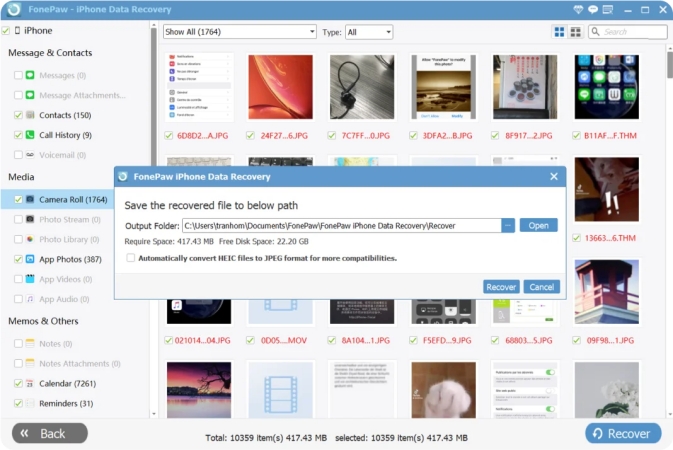
Task: Close the FonePaw recovery dialog
Action: (x=554, y=176)
